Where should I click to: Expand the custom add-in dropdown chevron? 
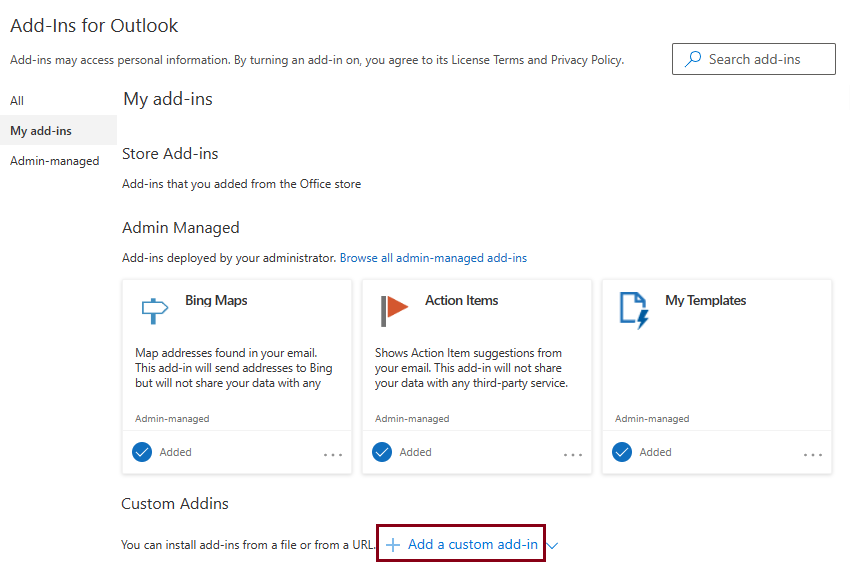(x=552, y=545)
